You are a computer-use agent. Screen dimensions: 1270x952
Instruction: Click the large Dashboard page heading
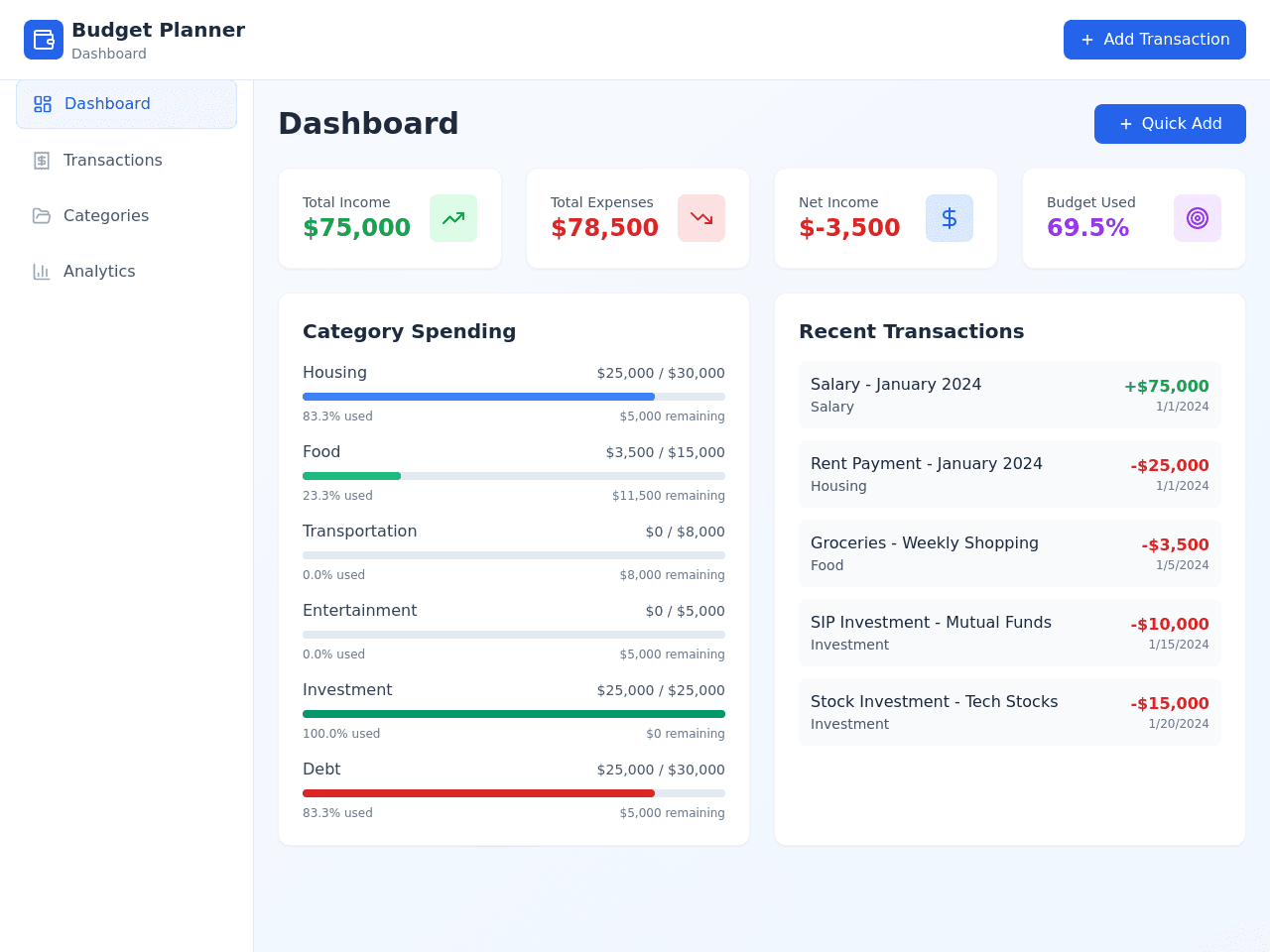pyautogui.click(x=368, y=124)
